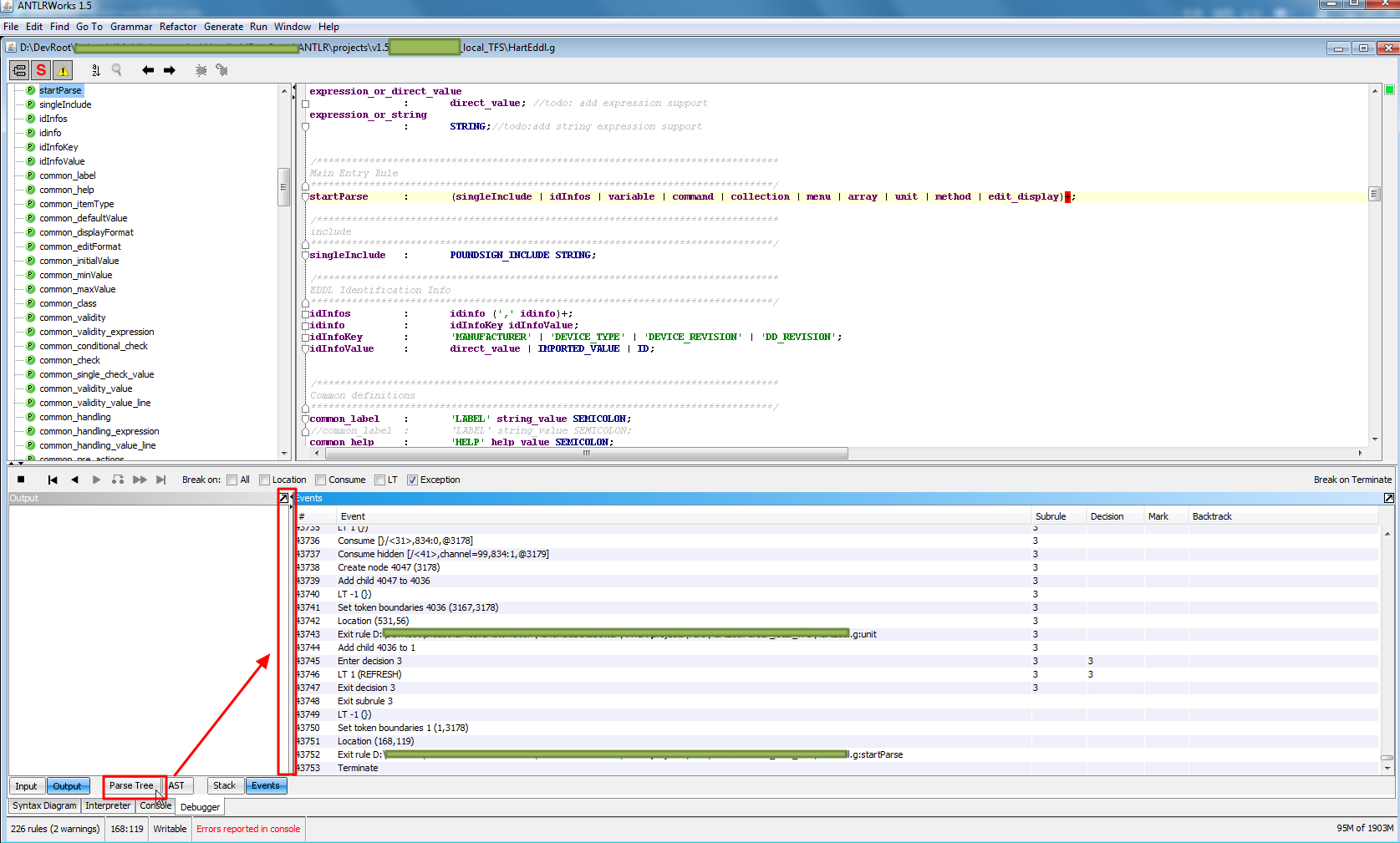The image size is (1400, 843).
Task: Collapse the idInfoValue rule in editor
Action: pyautogui.click(x=305, y=349)
